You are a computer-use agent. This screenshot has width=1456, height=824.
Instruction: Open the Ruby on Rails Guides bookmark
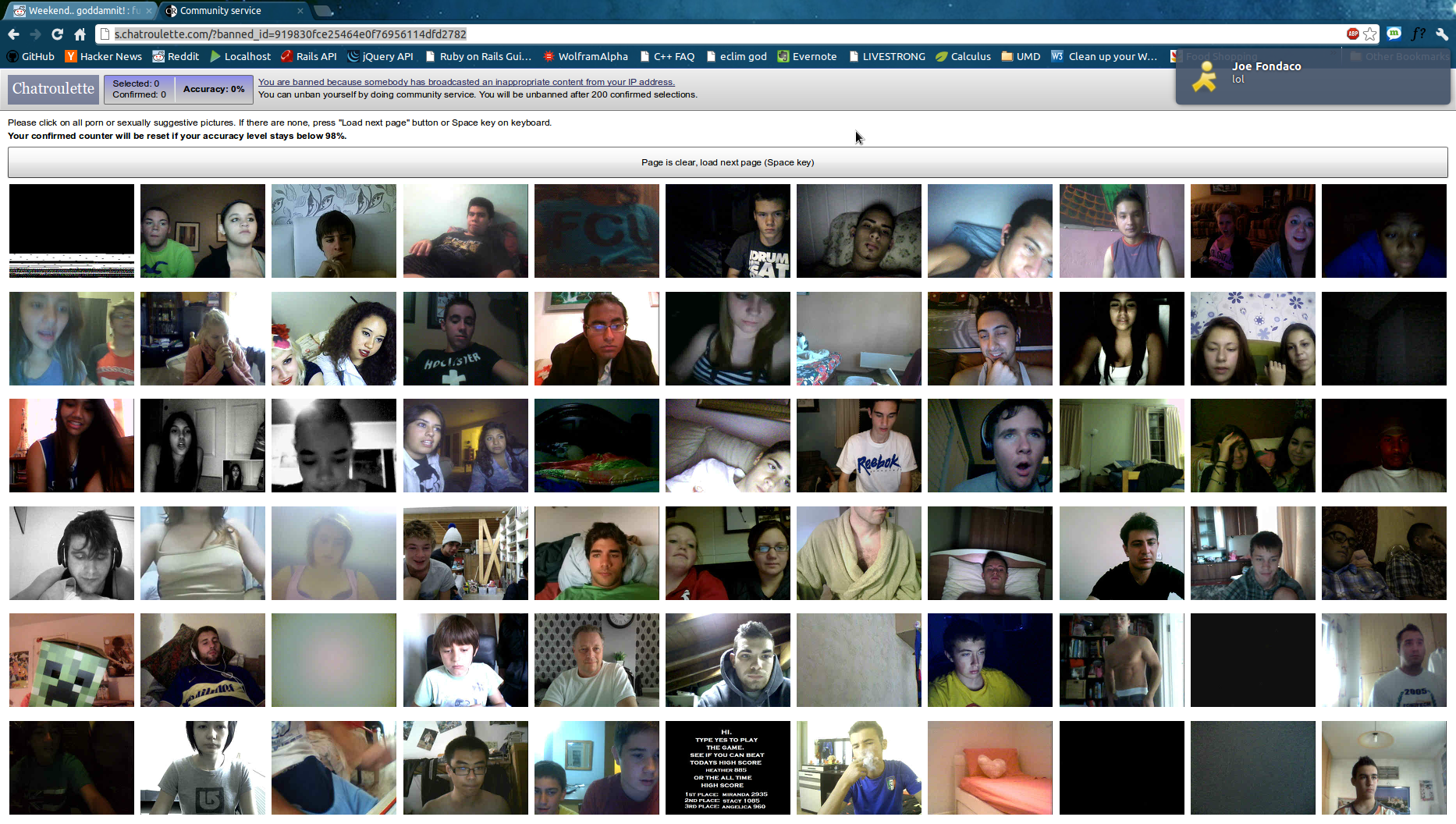478,56
